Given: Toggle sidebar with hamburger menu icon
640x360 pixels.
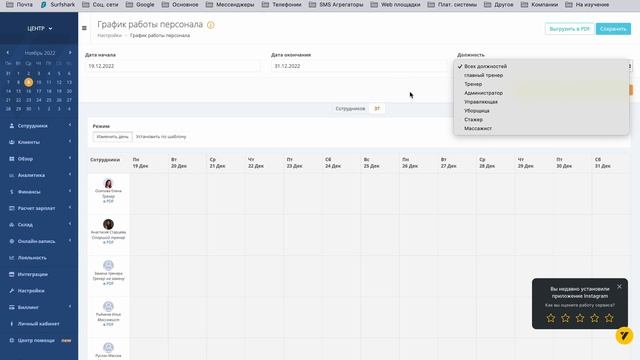Looking at the screenshot, I should [84, 28].
